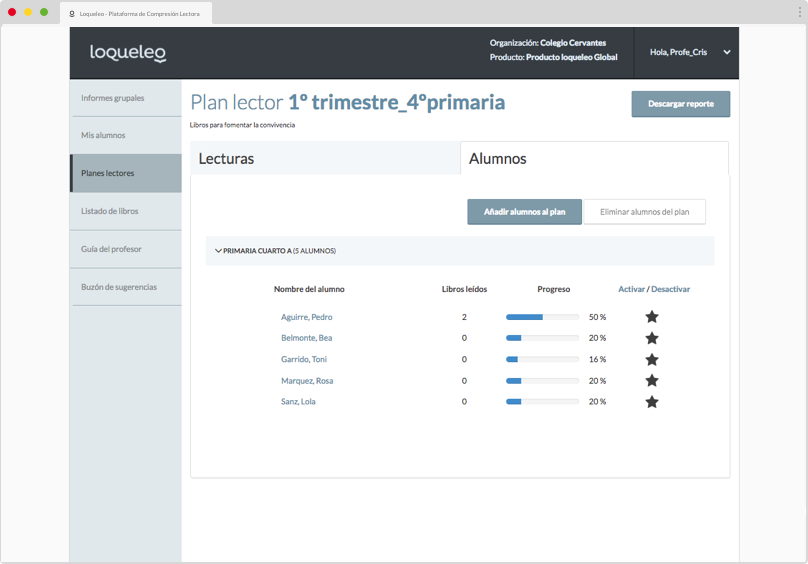The width and height of the screenshot is (808, 564).
Task: Click Belmonte, Bea's 20% progress bar
Action: pos(542,338)
